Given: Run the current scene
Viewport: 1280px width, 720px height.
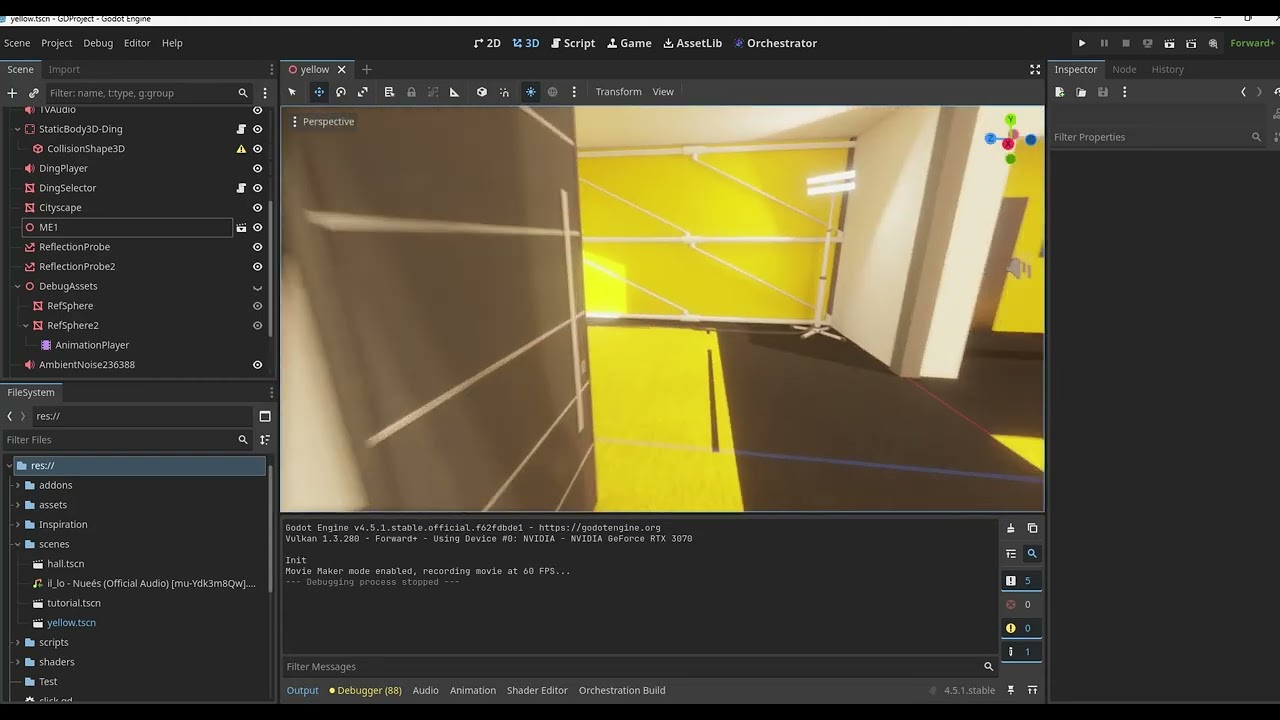Looking at the screenshot, I should (x=1169, y=43).
